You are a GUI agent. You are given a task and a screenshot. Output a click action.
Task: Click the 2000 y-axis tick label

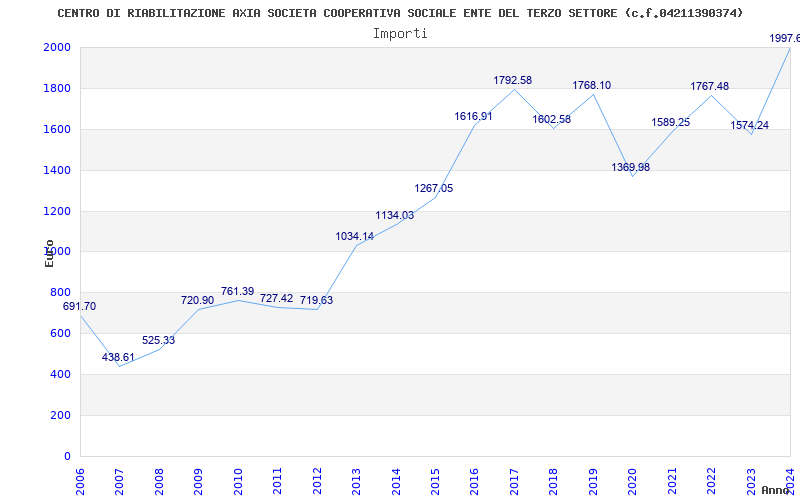[x=57, y=47]
